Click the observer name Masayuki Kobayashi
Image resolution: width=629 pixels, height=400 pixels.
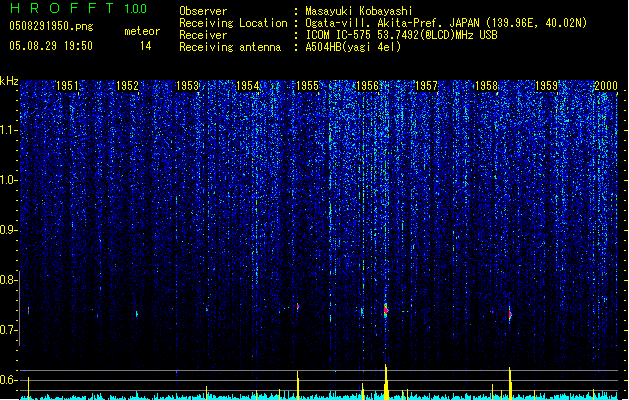point(359,11)
